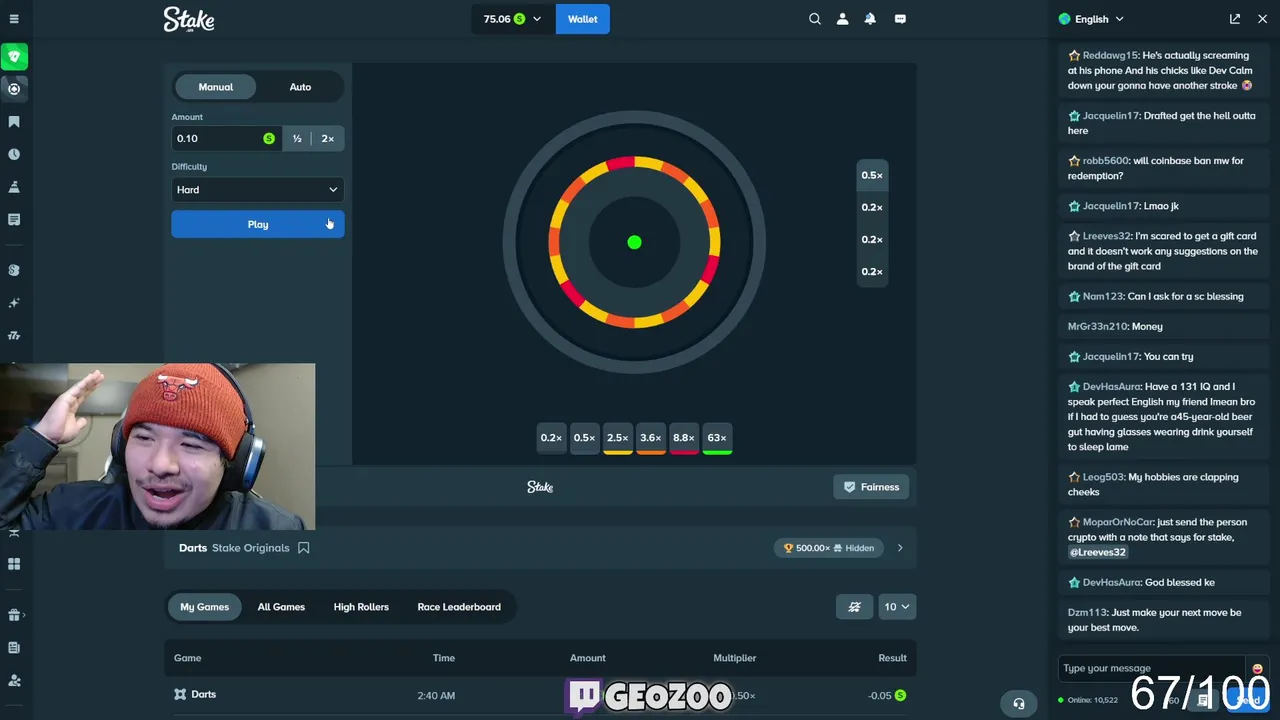Switch to All Games tab

281,607
